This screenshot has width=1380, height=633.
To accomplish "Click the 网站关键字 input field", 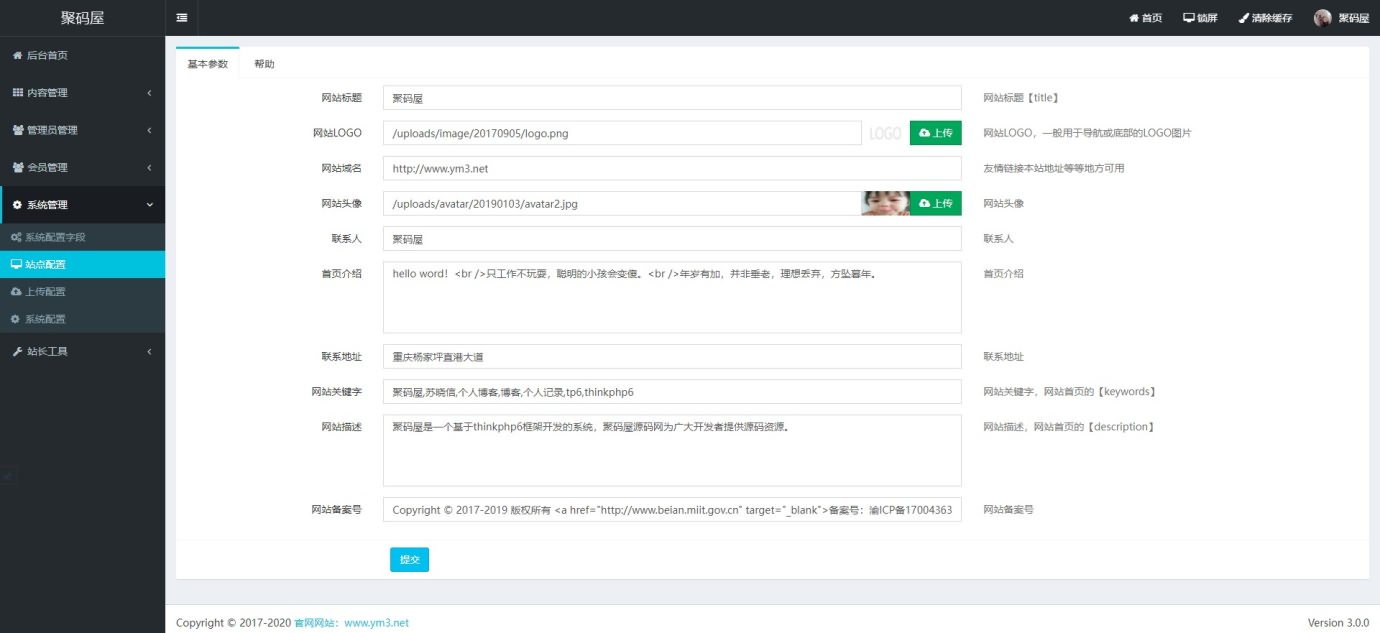I will 672,391.
